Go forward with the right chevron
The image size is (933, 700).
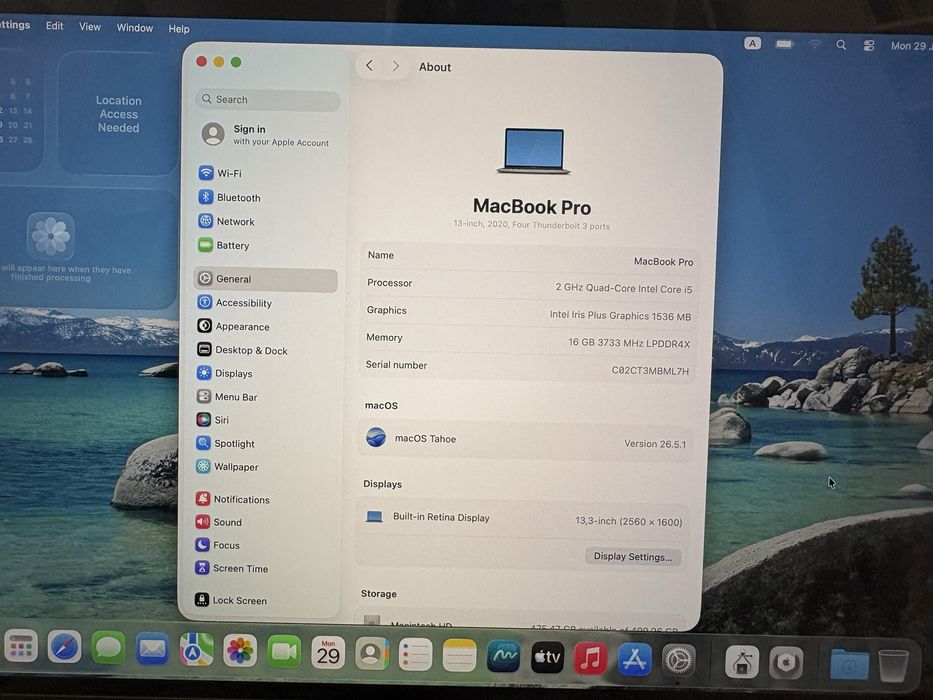click(x=396, y=67)
